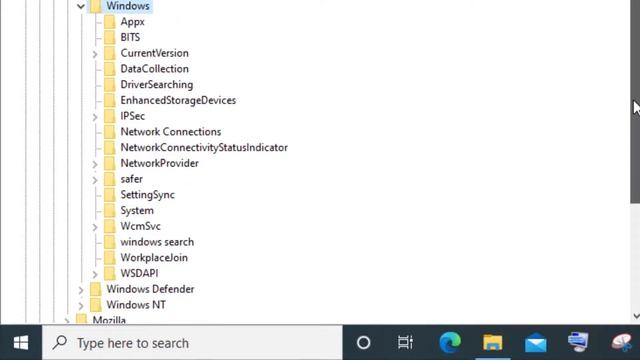The width and height of the screenshot is (640, 360).
Task: Click the System folder icon
Action: point(110,211)
